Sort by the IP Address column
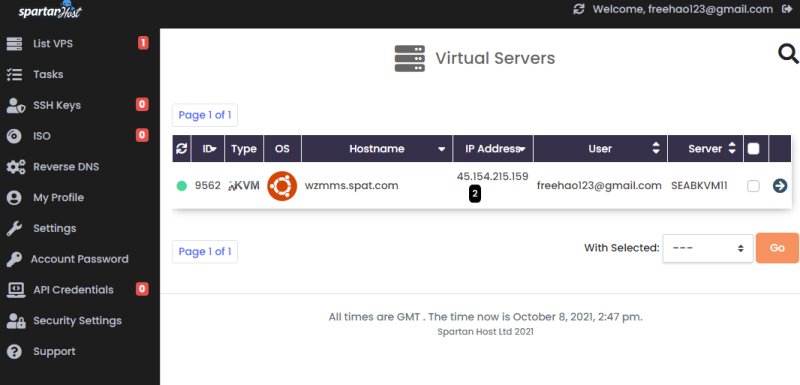 point(493,148)
